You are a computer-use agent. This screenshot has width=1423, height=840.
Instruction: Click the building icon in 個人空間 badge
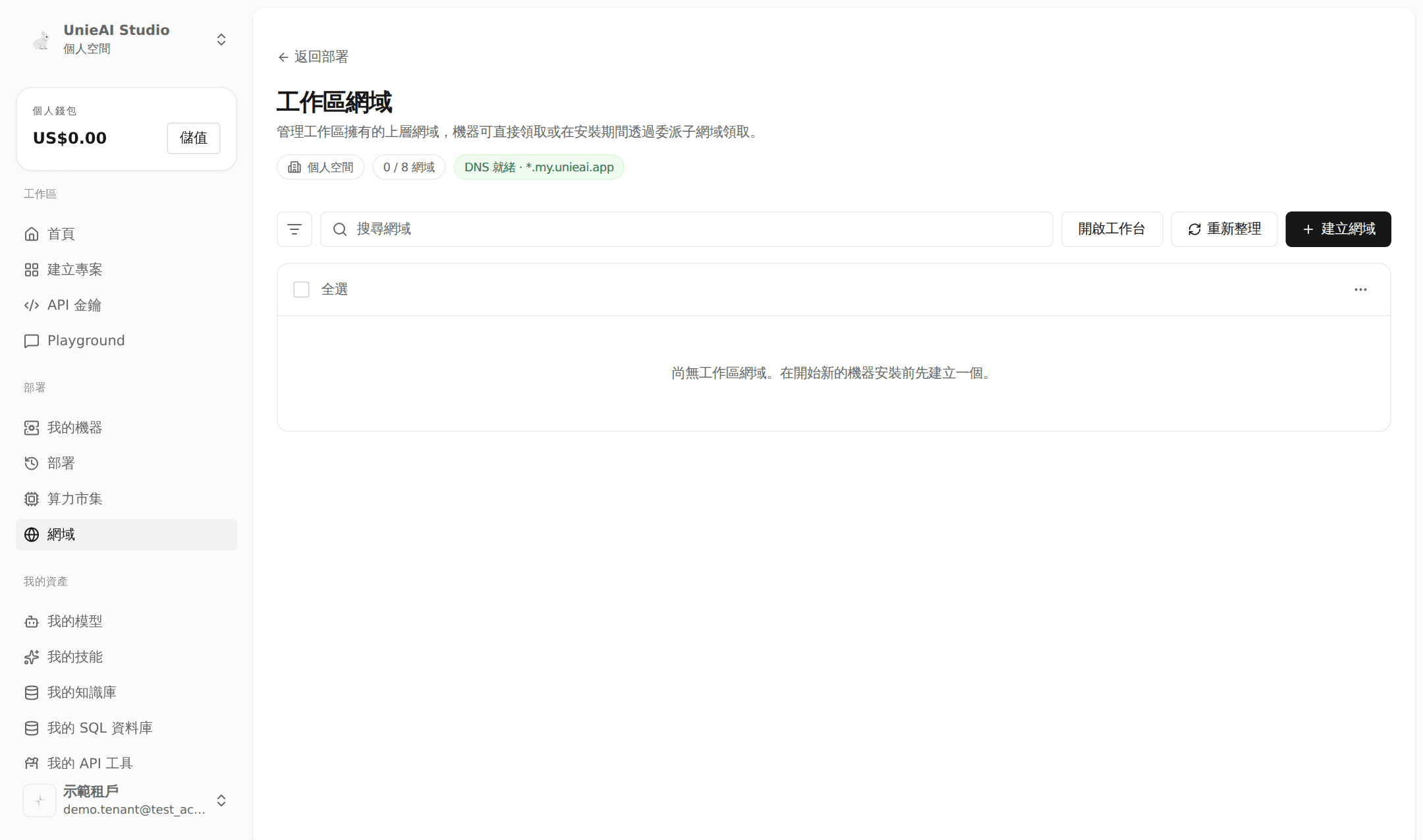[x=294, y=167]
